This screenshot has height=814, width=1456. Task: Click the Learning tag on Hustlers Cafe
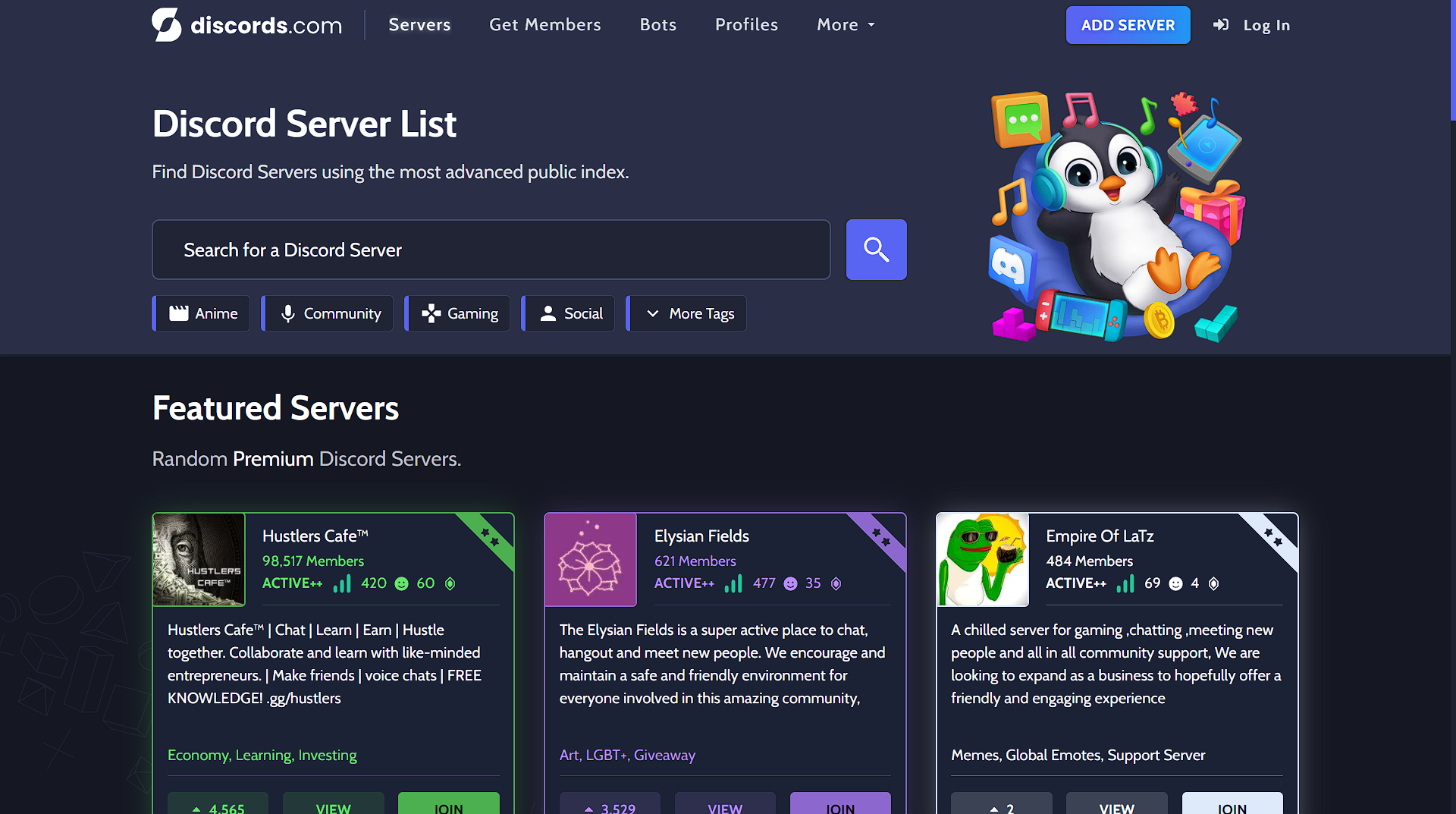pyautogui.click(x=263, y=755)
